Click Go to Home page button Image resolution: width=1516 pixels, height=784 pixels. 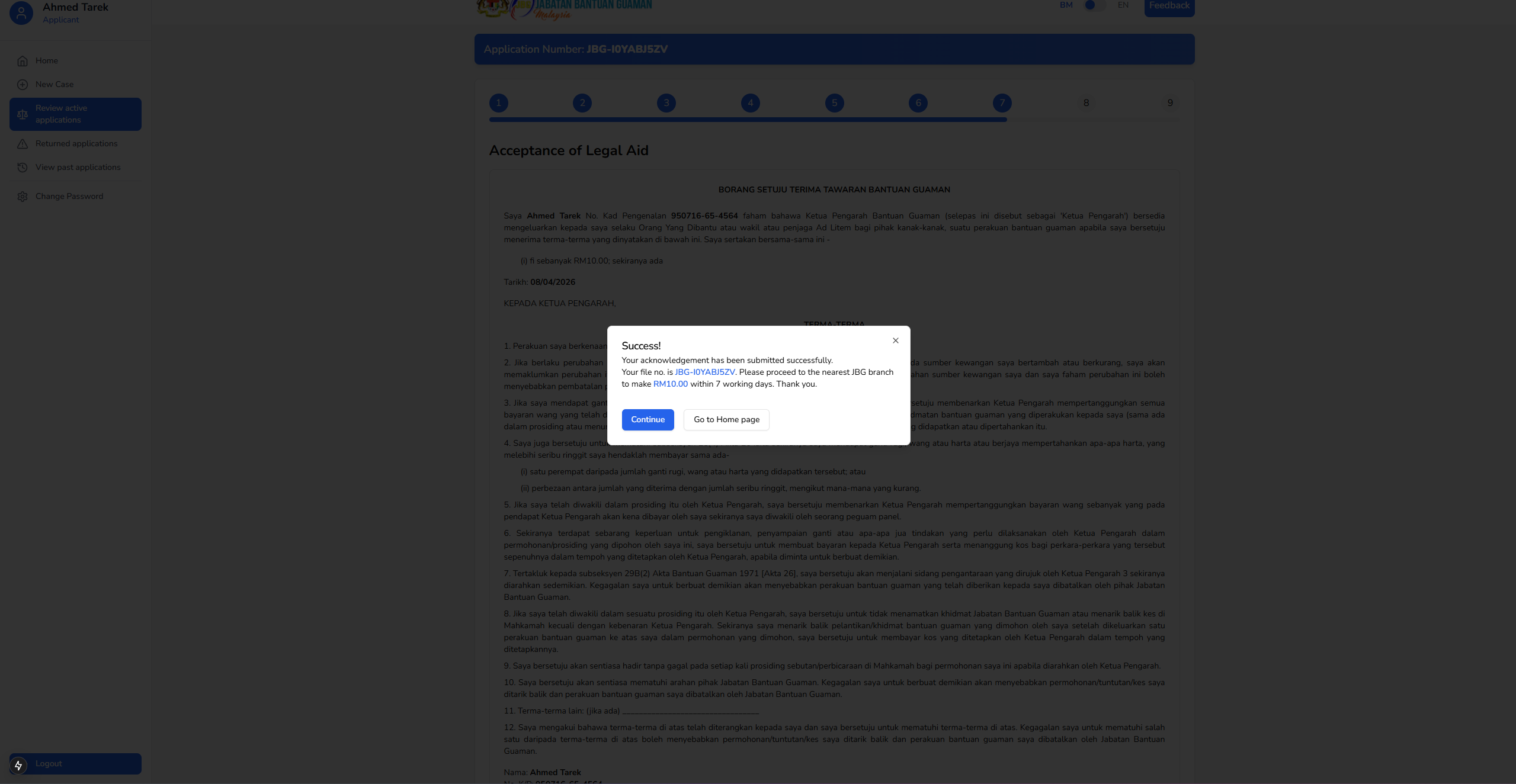tap(726, 420)
